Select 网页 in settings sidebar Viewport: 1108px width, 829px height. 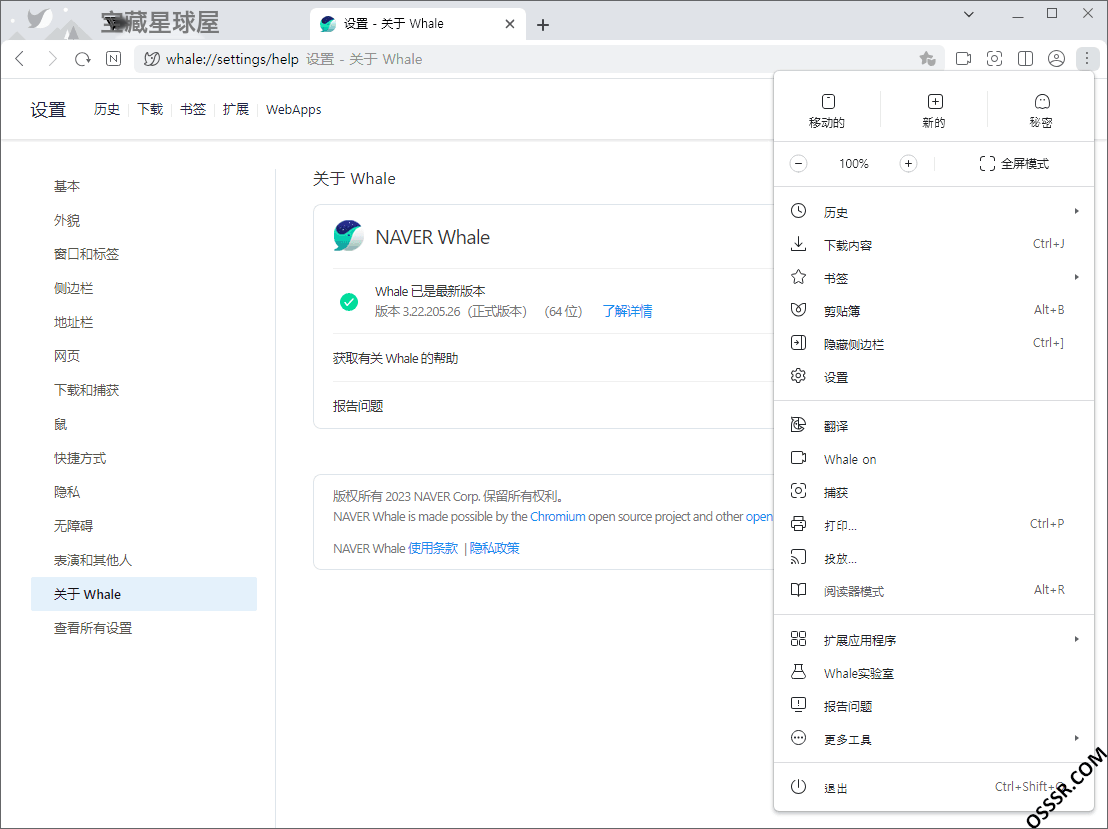pos(144,356)
